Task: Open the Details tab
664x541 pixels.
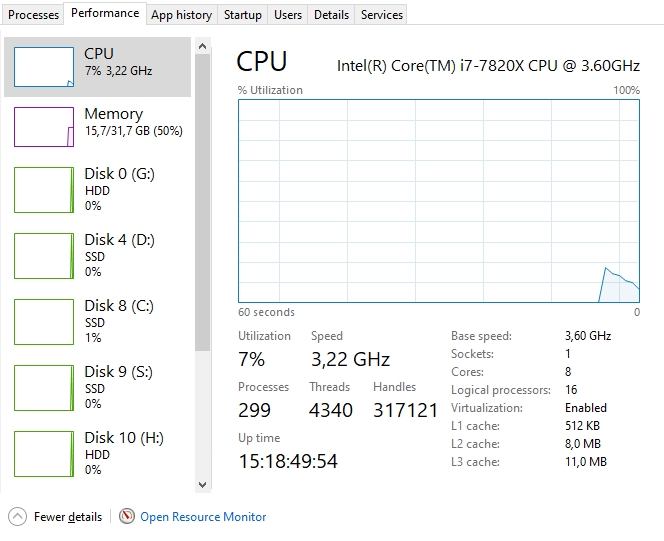Action: [x=331, y=15]
